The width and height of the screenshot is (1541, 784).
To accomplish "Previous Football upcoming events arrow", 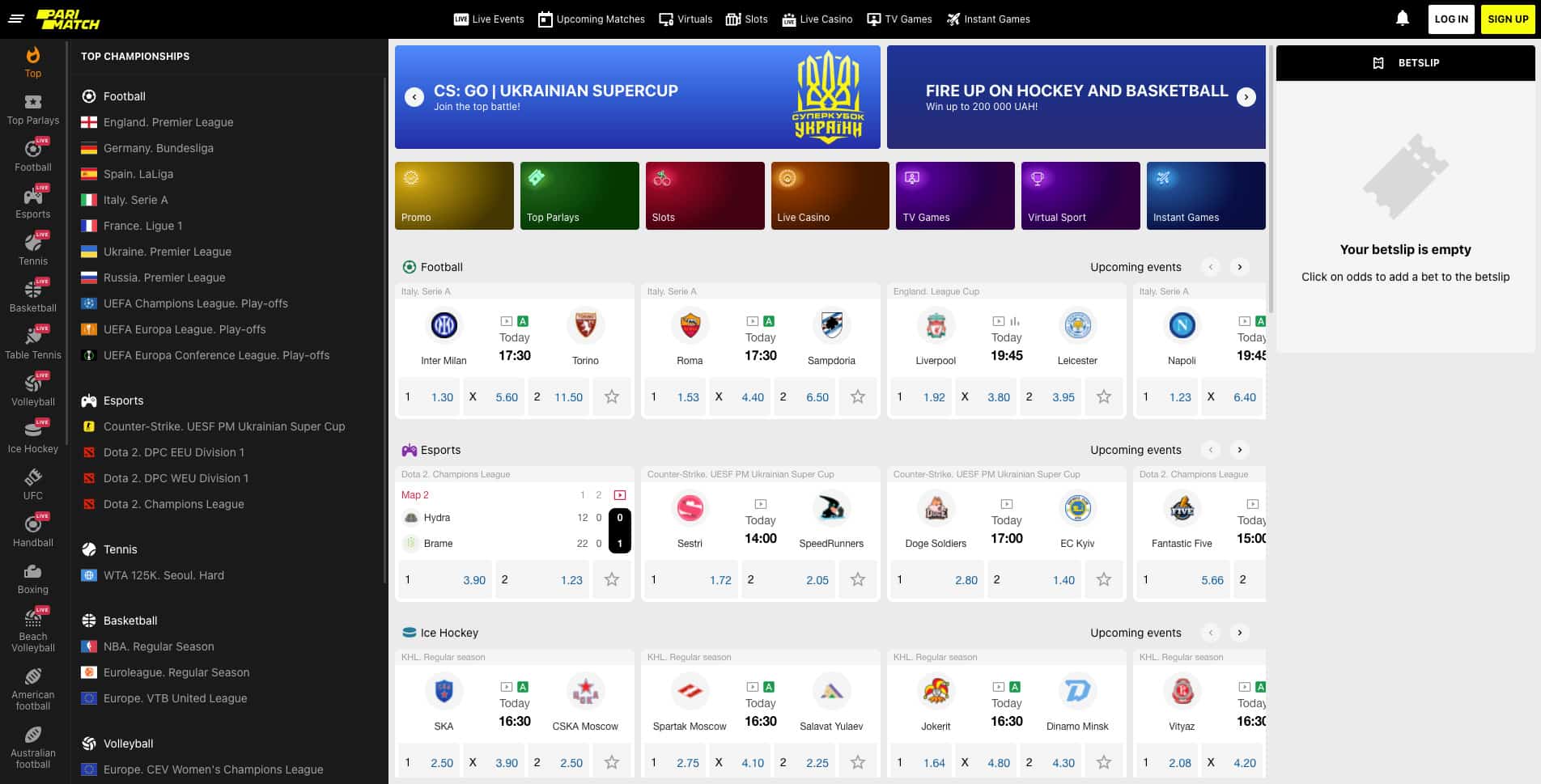I will click(x=1211, y=267).
